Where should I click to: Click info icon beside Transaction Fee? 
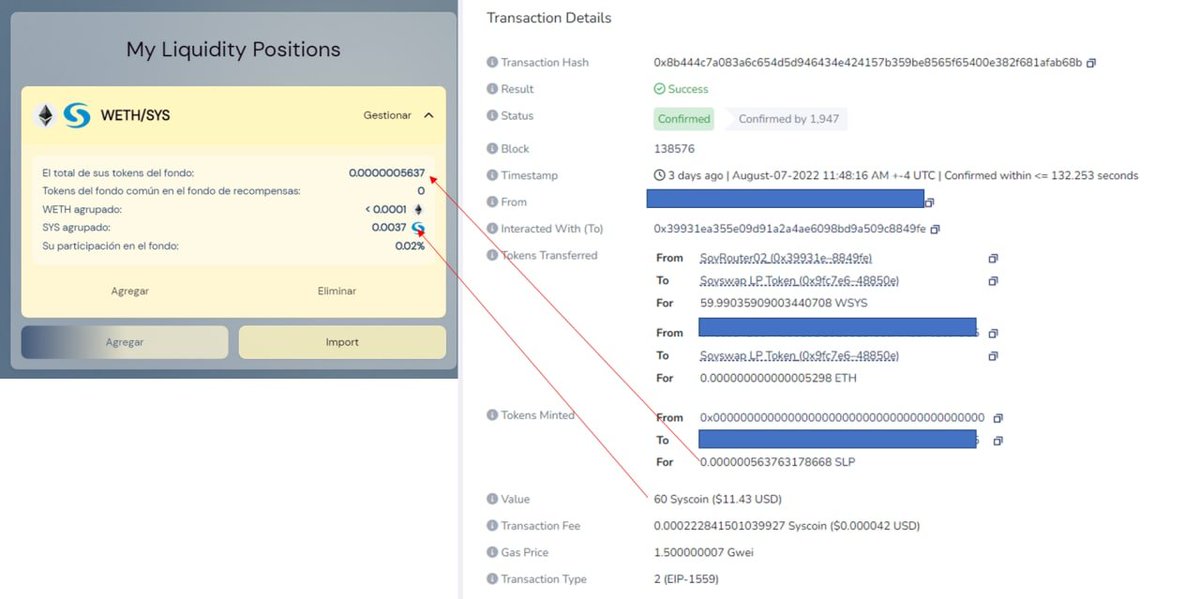492,526
